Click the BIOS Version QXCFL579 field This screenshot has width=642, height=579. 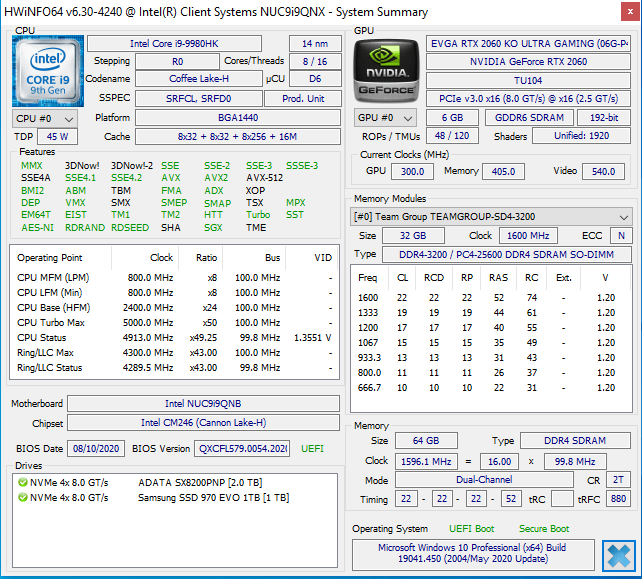(242, 448)
